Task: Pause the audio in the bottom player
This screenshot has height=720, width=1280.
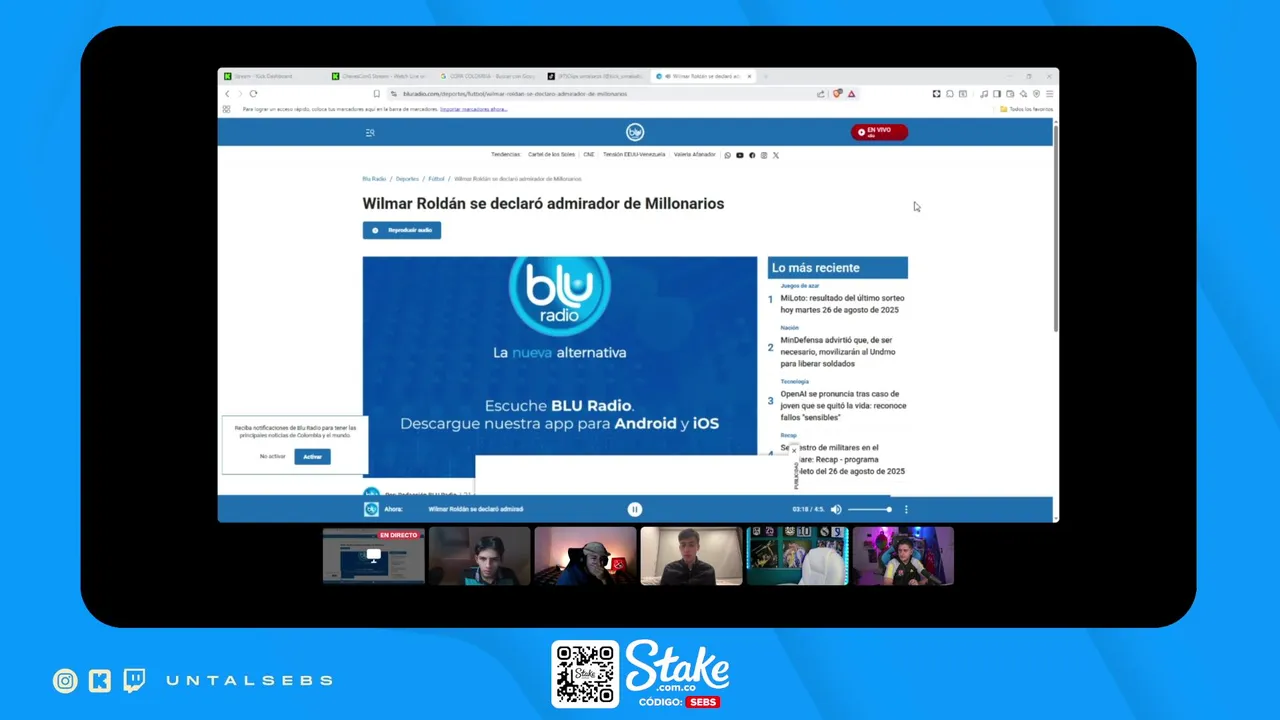Action: [634, 509]
